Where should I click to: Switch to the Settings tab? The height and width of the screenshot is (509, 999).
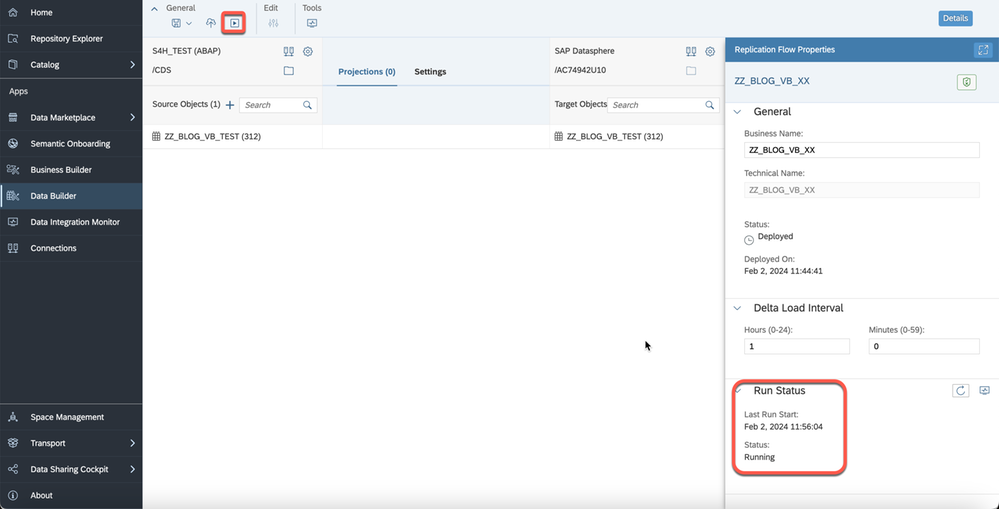coord(430,71)
